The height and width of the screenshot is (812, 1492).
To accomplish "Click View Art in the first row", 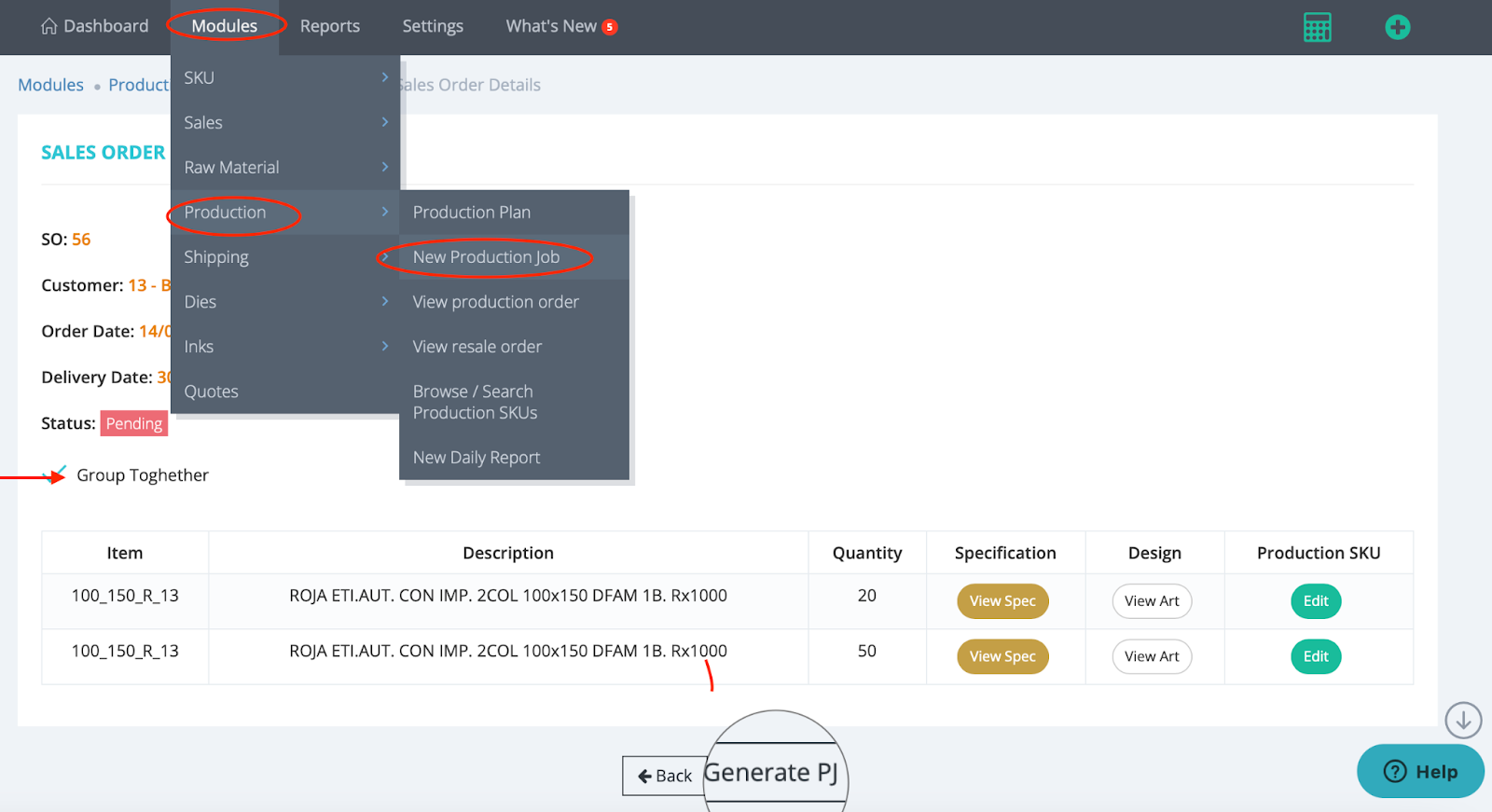I will tap(1152, 601).
